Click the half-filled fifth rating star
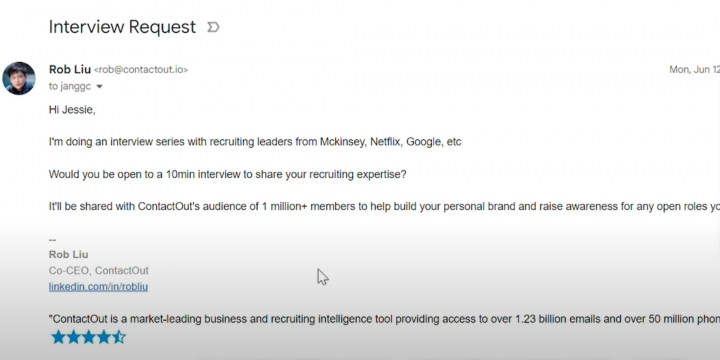 click(119, 337)
